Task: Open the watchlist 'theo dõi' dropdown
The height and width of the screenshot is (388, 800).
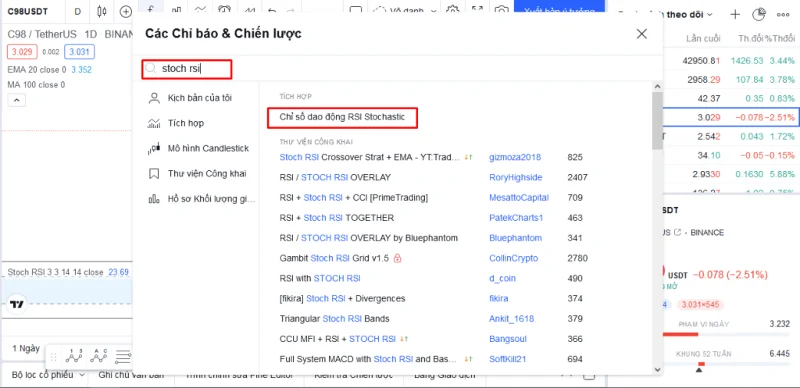Action: pyautogui.click(x=691, y=14)
